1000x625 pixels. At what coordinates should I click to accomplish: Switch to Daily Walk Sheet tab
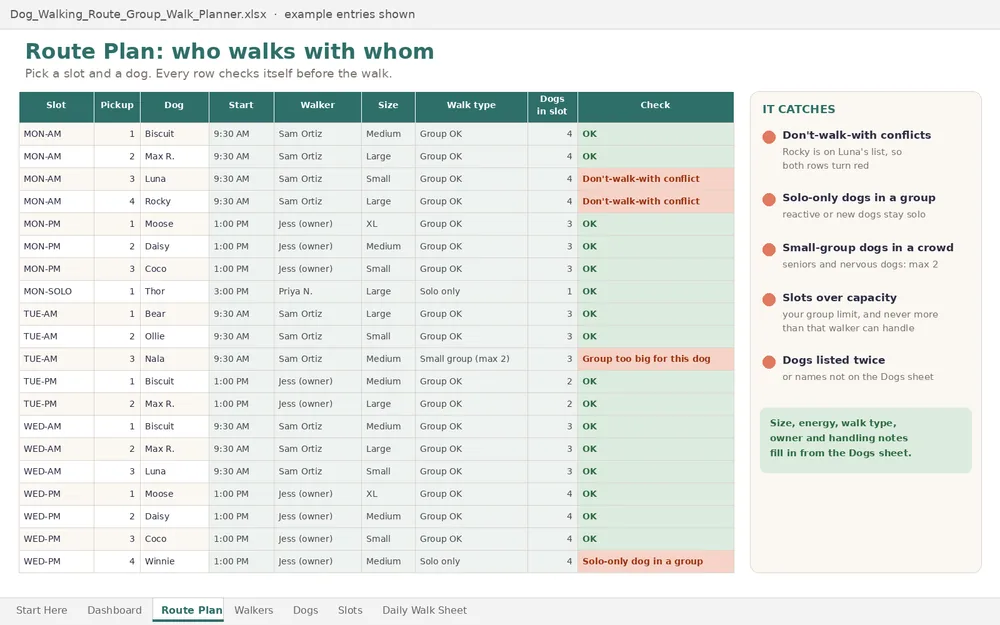424,610
